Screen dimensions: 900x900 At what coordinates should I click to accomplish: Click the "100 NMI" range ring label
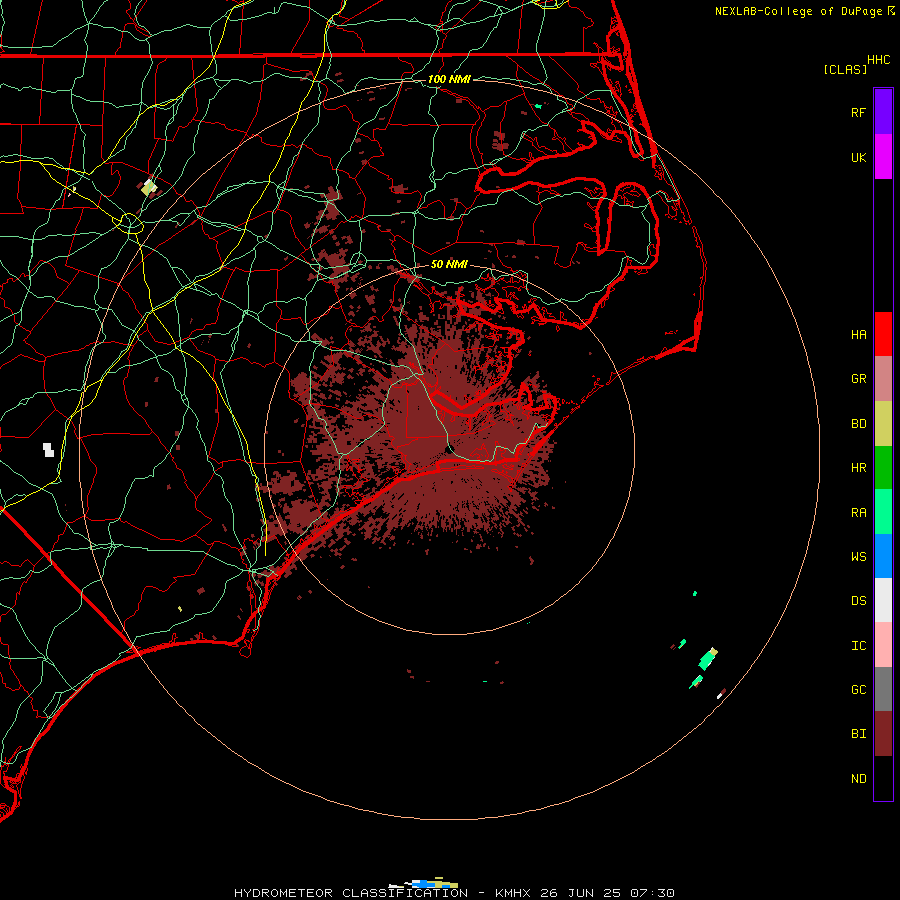click(449, 79)
